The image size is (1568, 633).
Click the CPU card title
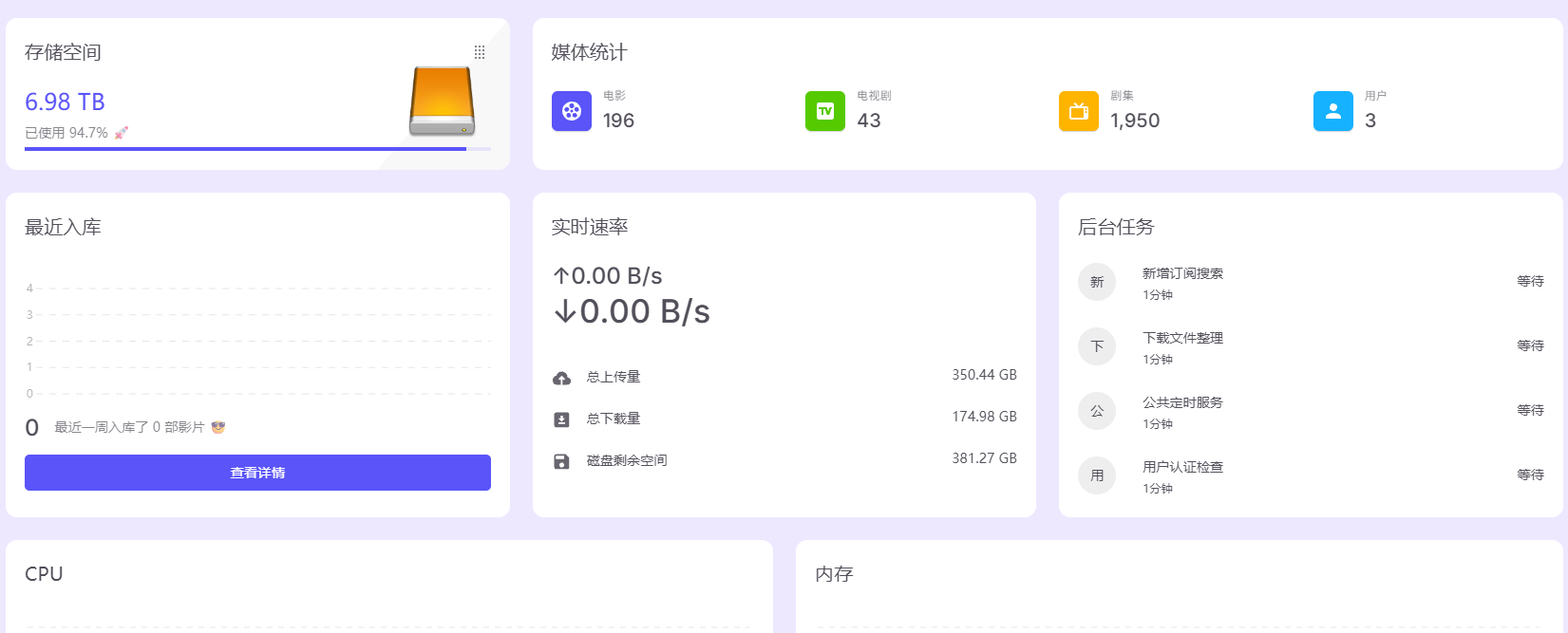tap(44, 574)
